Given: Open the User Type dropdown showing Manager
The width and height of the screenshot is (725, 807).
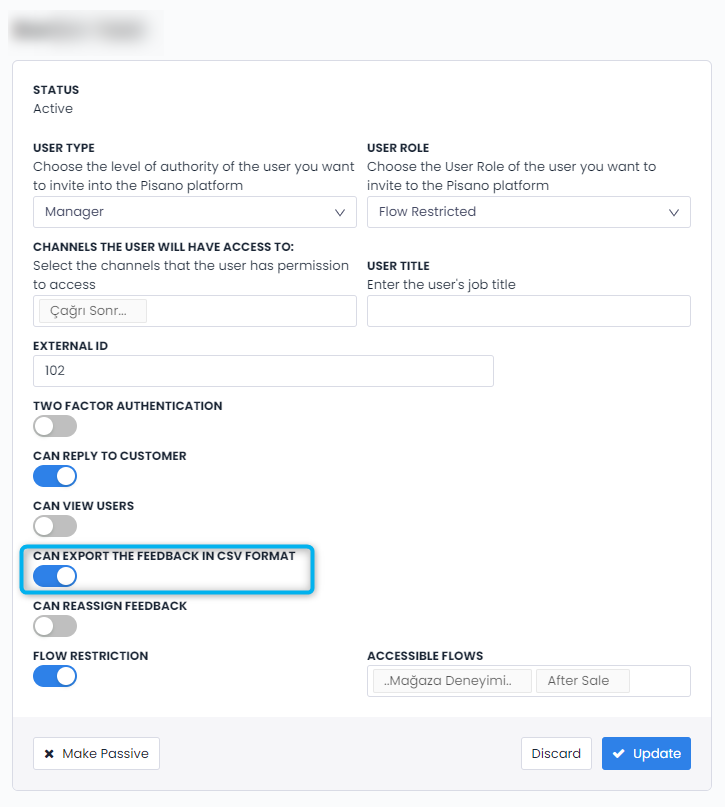Looking at the screenshot, I should 194,211.
